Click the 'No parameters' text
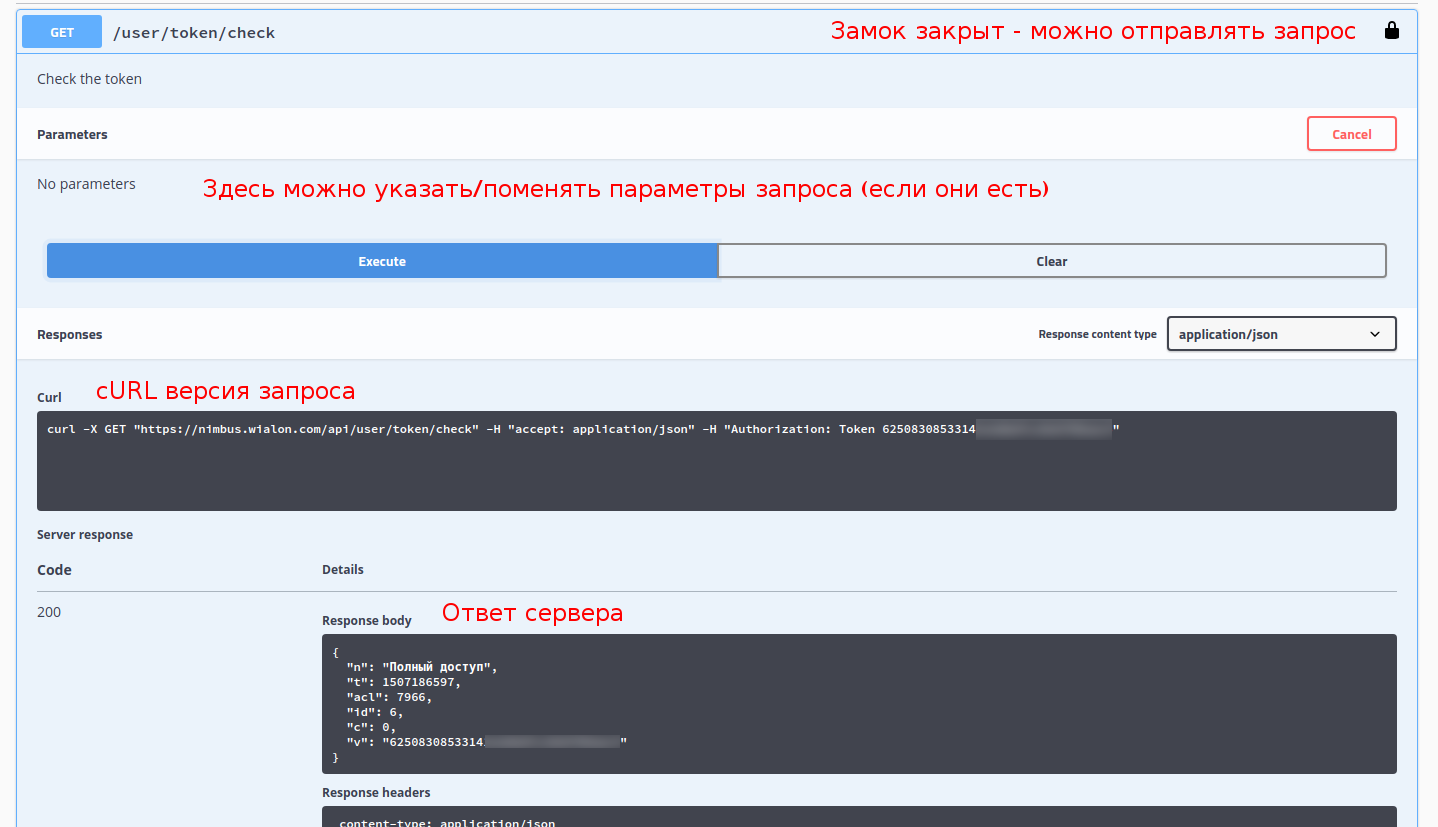Screen dimensions: 1438x827 [x=86, y=184]
